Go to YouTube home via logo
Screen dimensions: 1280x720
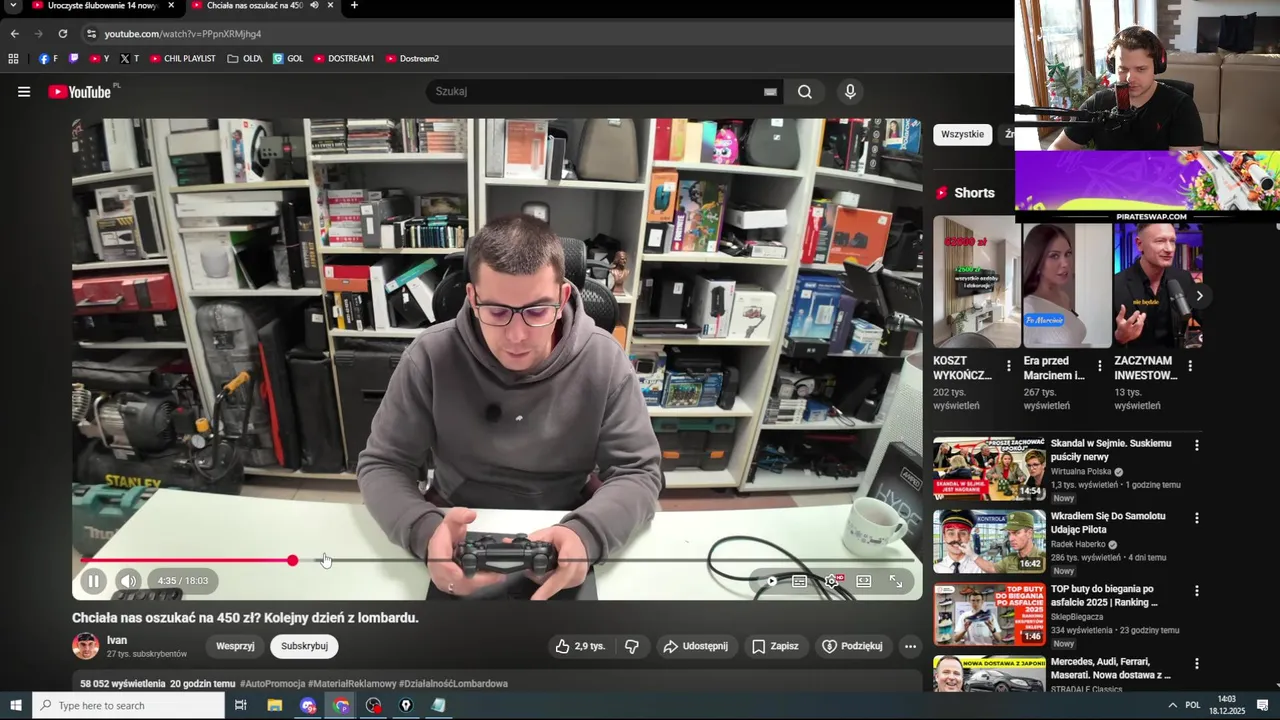coord(79,92)
